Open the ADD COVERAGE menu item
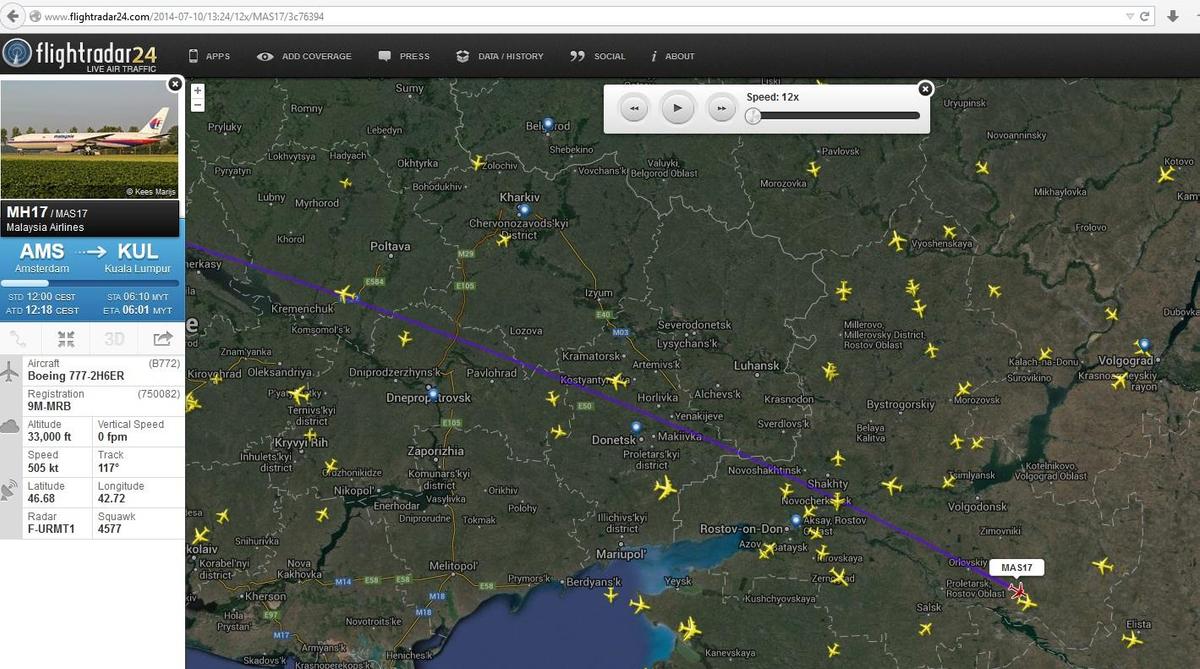The image size is (1200, 669). pyautogui.click(x=305, y=56)
